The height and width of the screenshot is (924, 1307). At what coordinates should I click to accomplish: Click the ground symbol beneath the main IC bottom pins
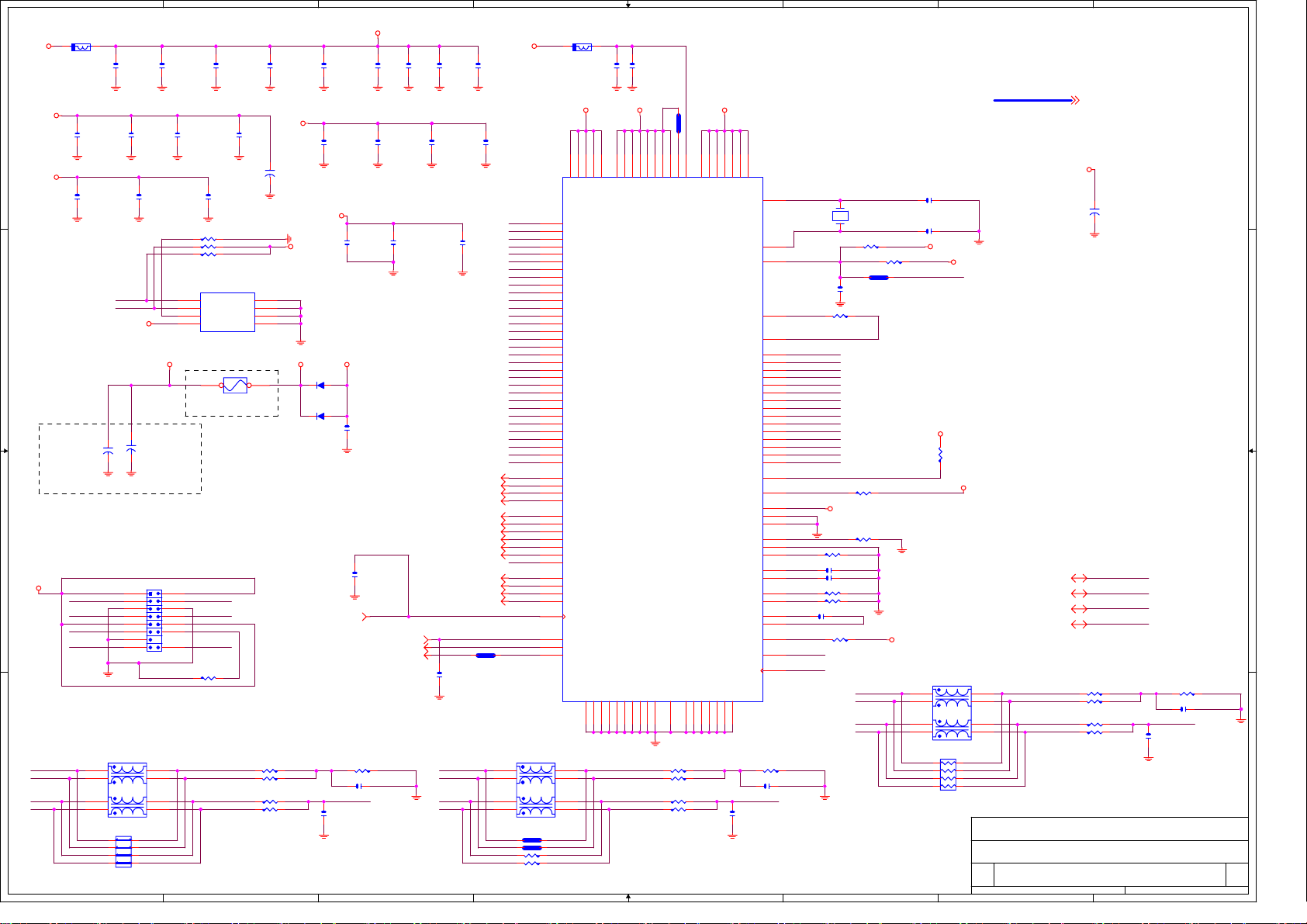pyautogui.click(x=655, y=742)
